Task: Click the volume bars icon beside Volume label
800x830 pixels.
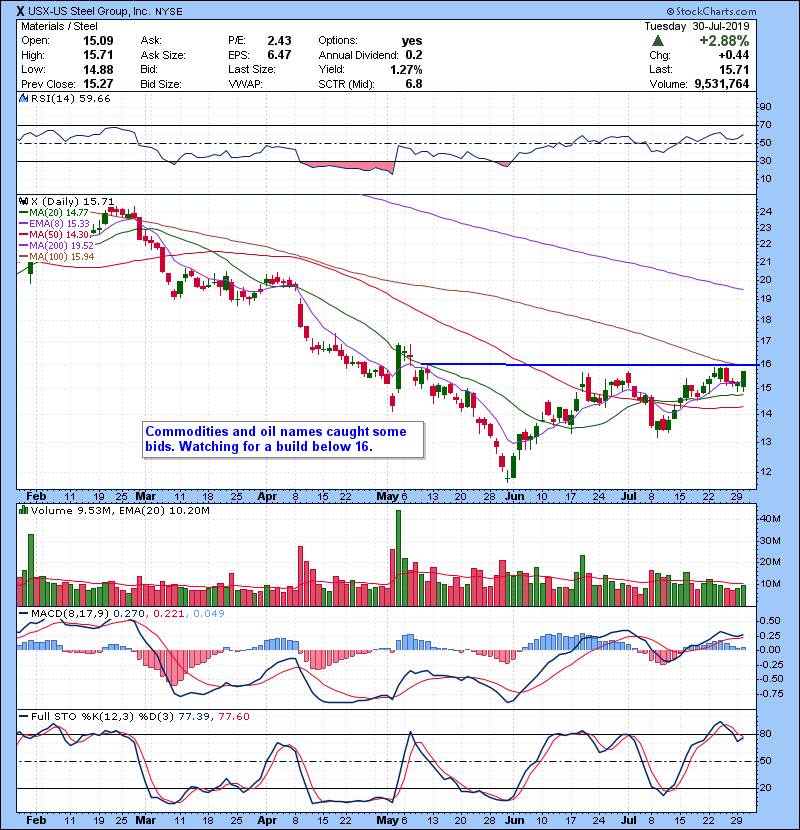Action: [x=23, y=510]
